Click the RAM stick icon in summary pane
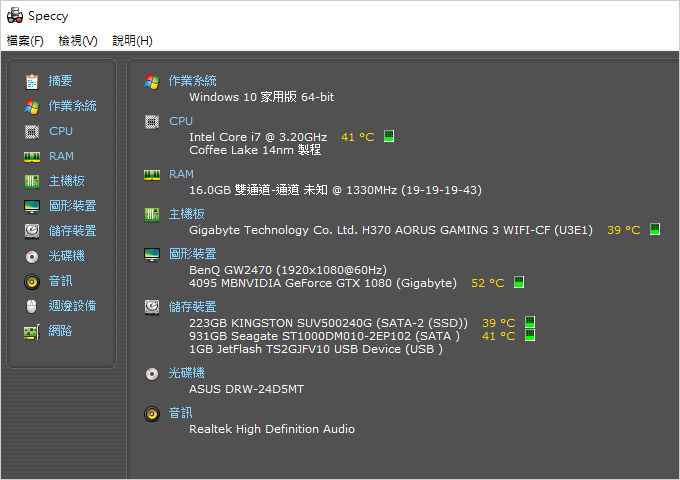Image resolution: width=680 pixels, height=480 pixels. [x=152, y=175]
